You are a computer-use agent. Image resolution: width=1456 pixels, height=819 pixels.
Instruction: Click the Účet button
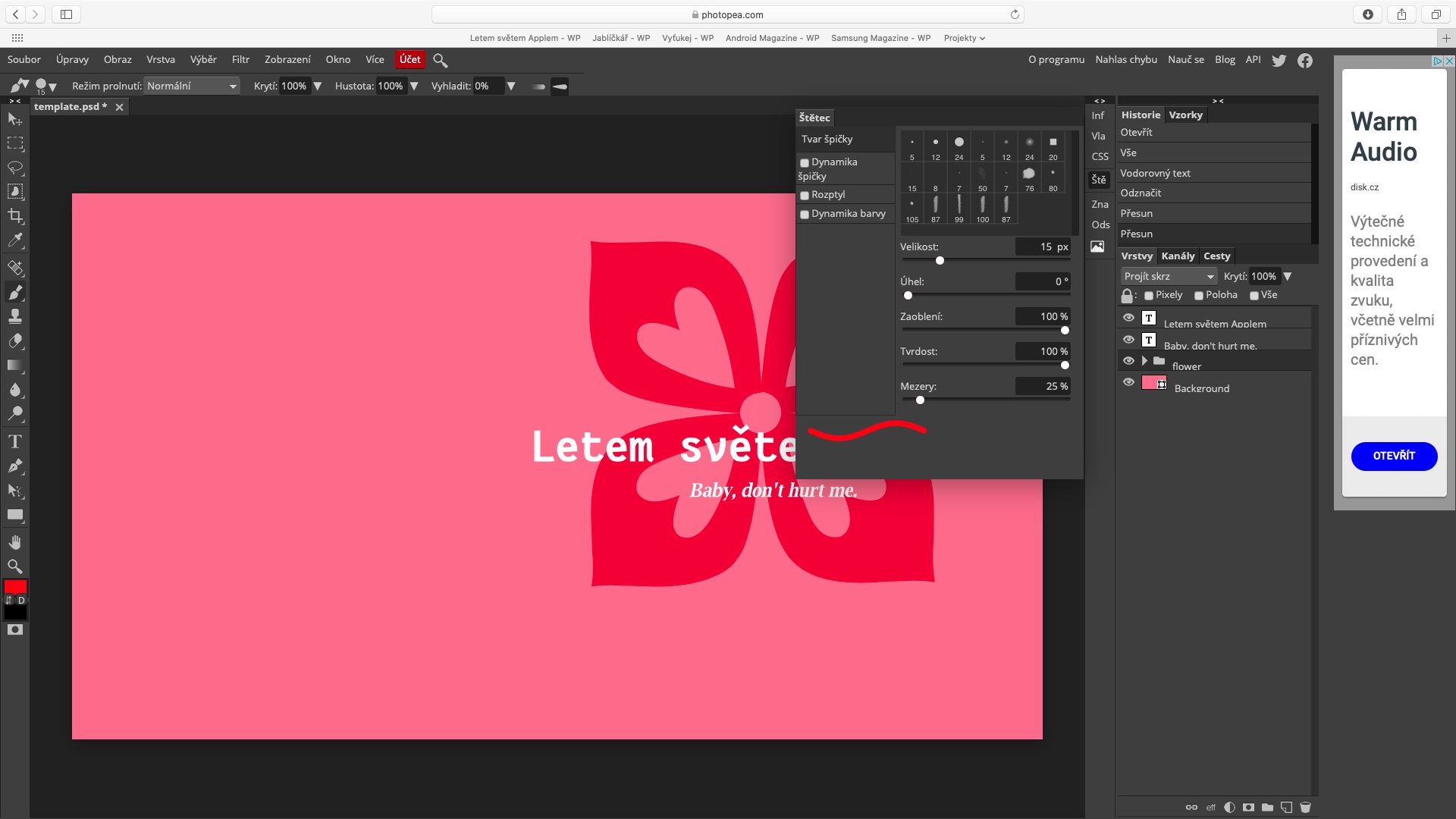(x=409, y=60)
